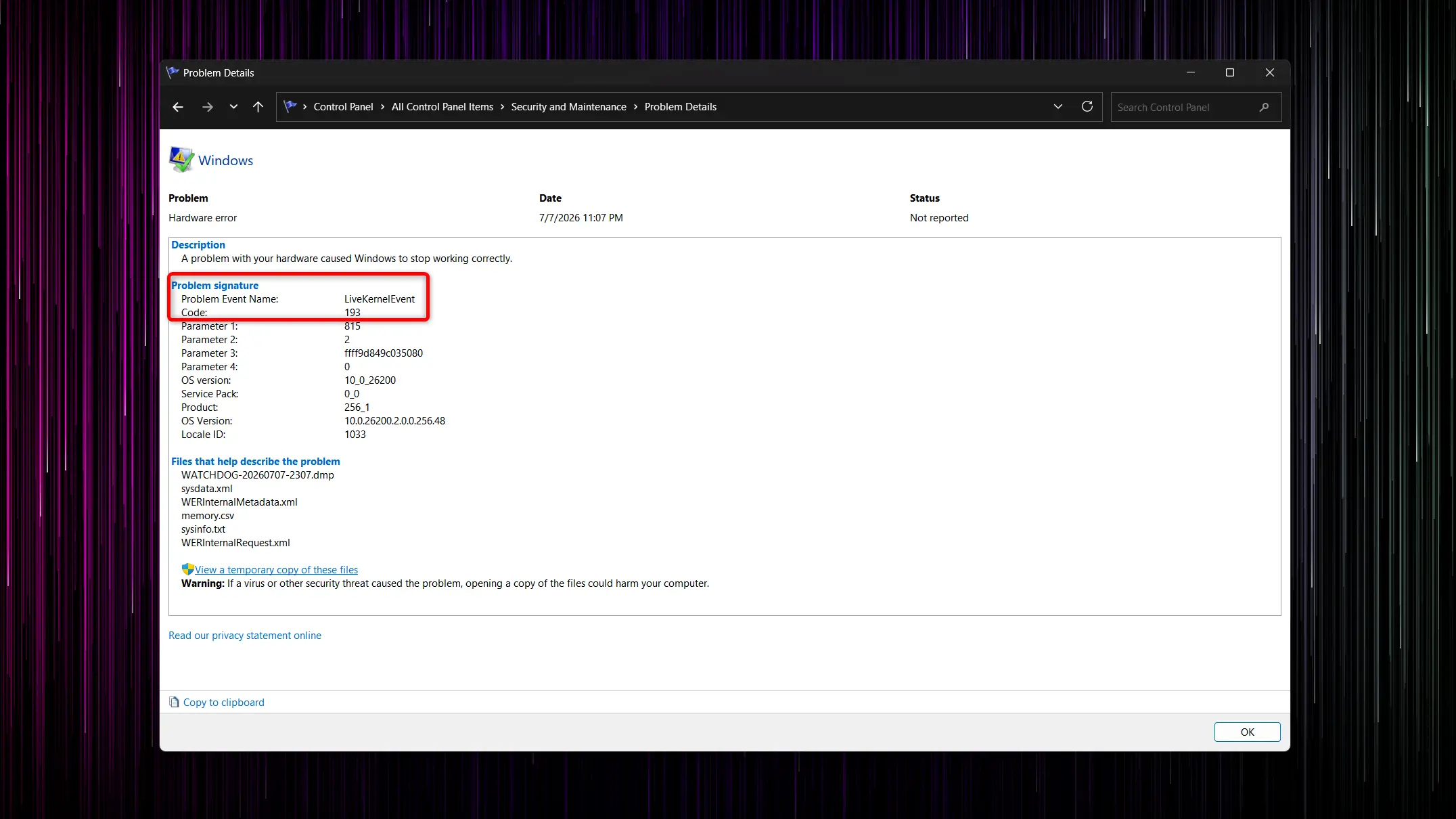Expand chevron after Security and Maintenance

(636, 107)
